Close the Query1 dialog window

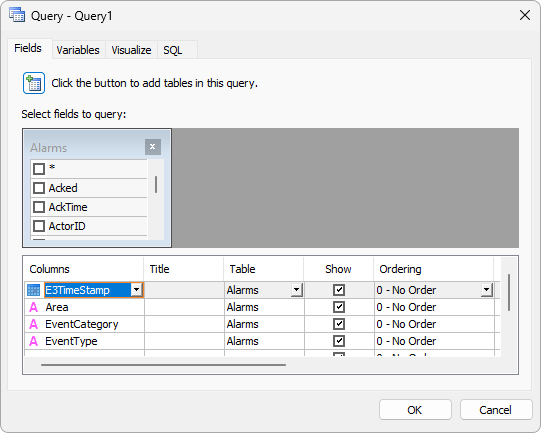pyautogui.click(x=525, y=15)
